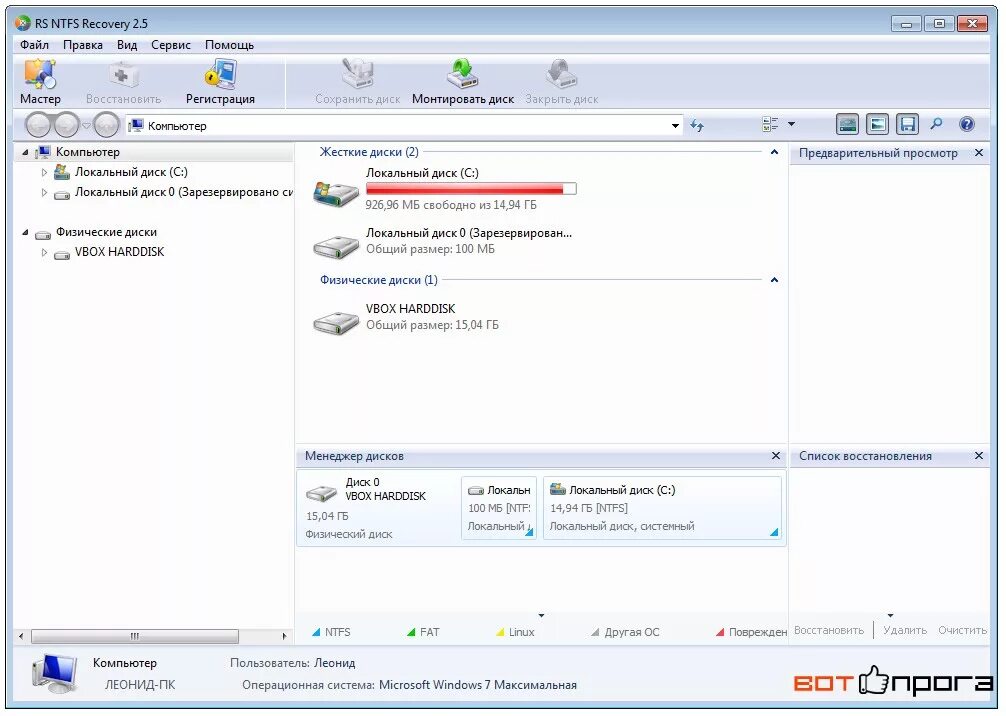
Task: Expand VBOX HARDDISK tree node
Action: tap(44, 252)
